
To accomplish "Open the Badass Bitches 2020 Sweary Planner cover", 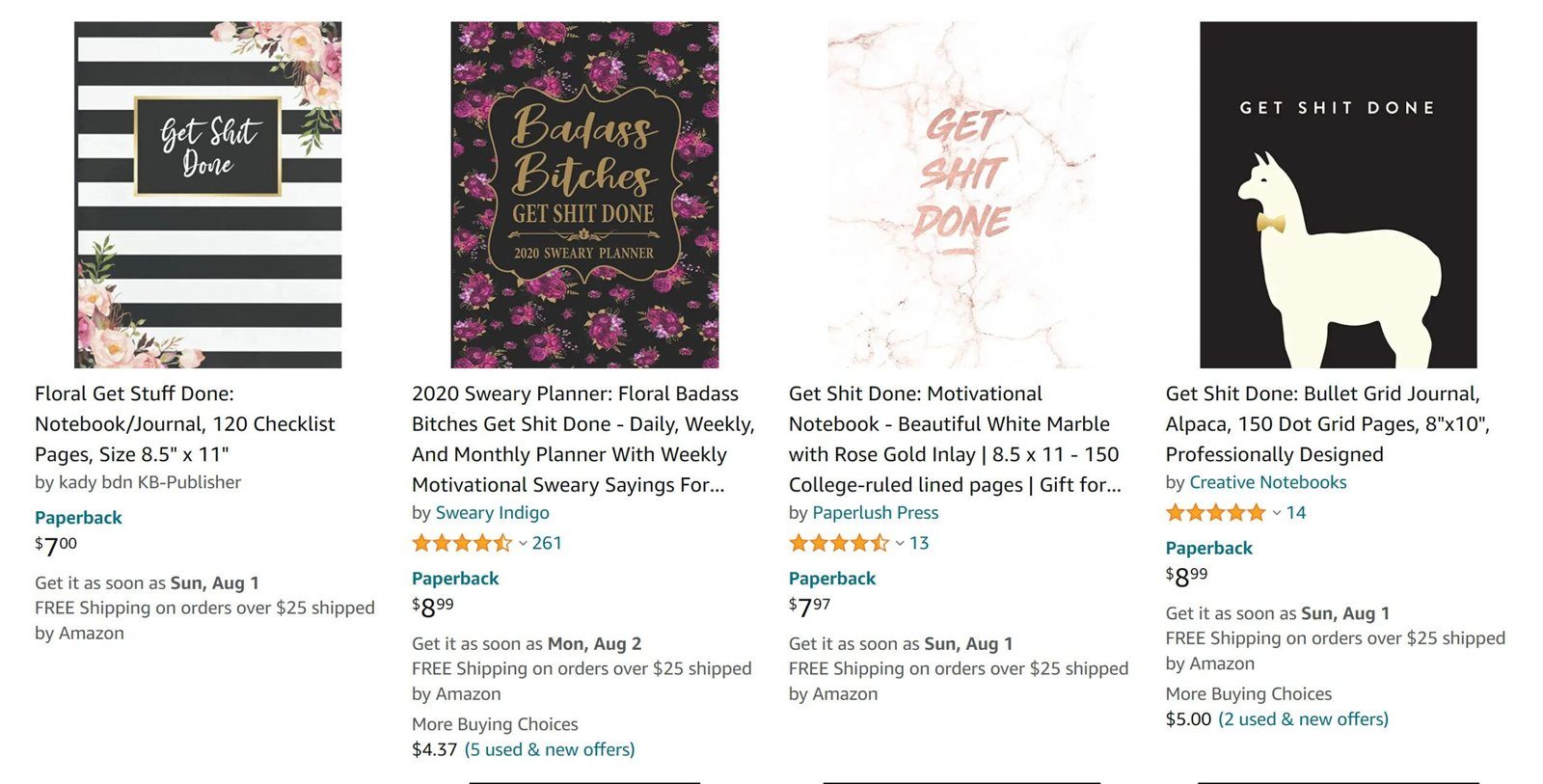I will coord(584,195).
